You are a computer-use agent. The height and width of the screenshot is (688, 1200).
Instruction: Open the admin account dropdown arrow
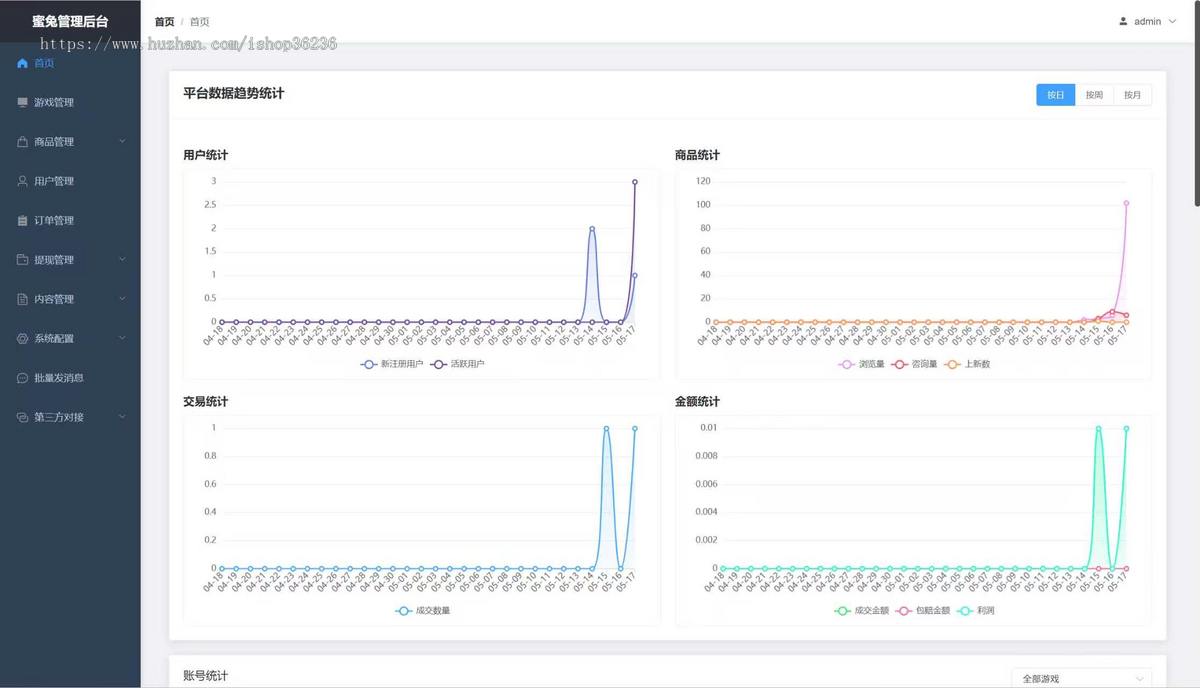pyautogui.click(x=1172, y=21)
